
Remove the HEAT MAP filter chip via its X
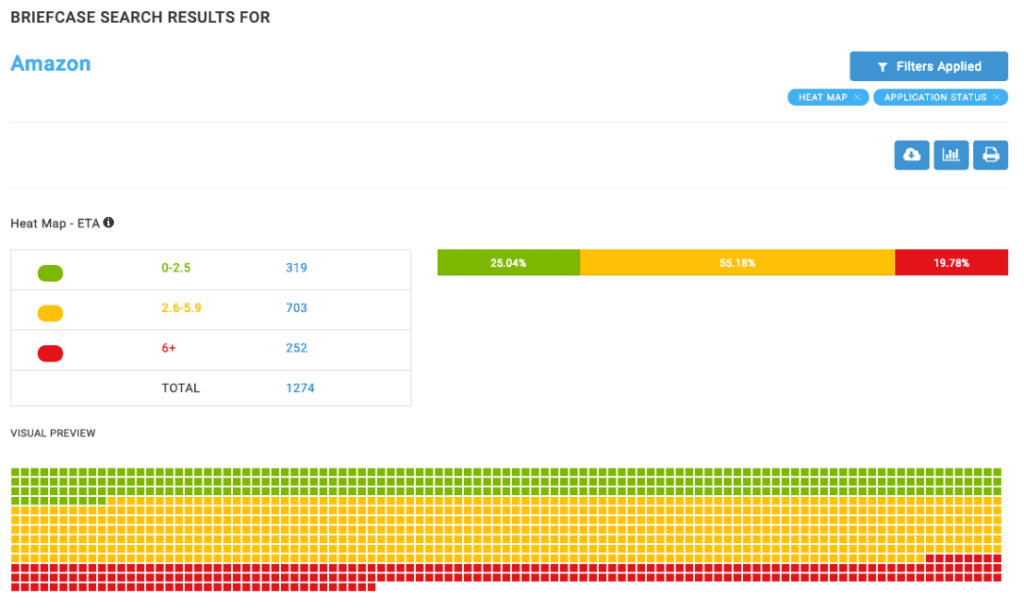tap(857, 97)
